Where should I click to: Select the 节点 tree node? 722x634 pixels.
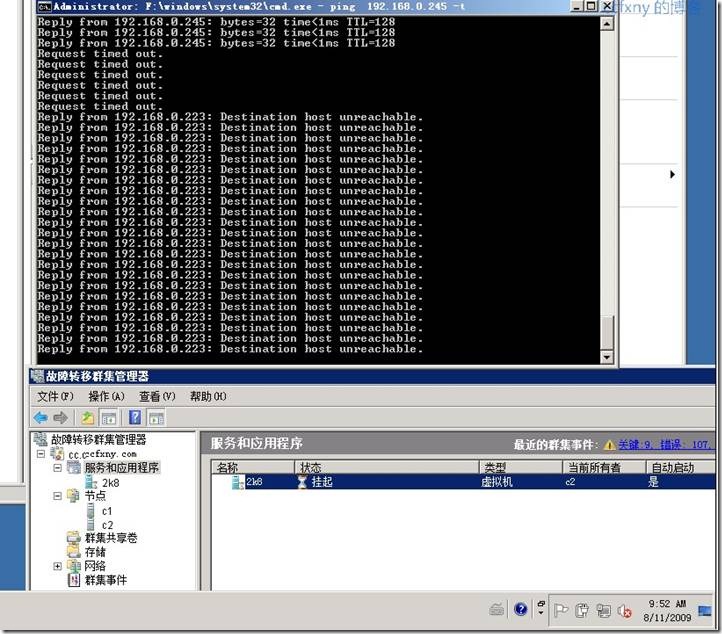(x=95, y=496)
